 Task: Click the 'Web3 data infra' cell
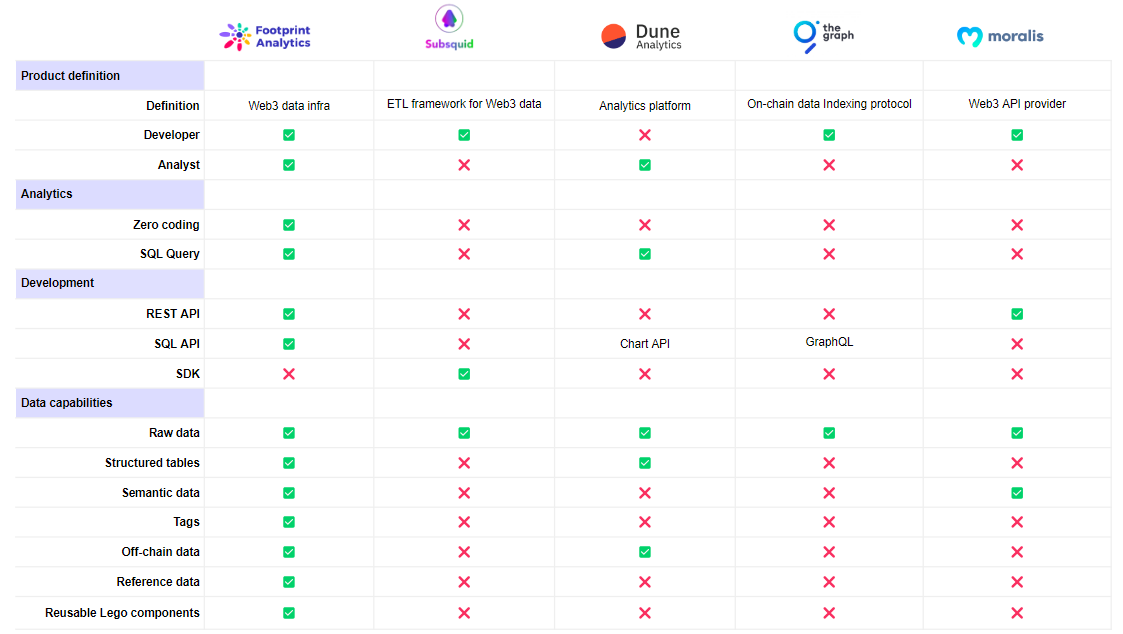click(x=289, y=105)
